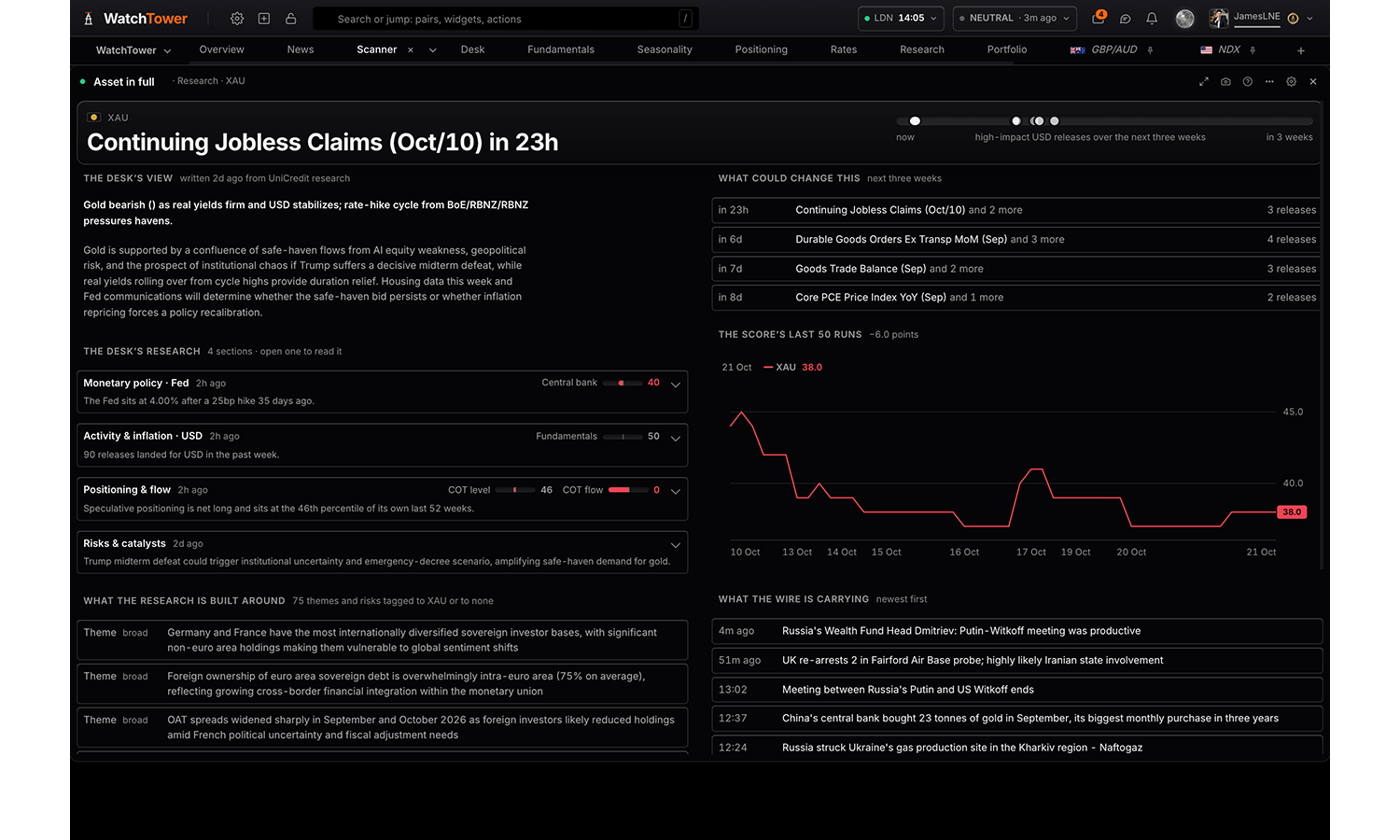Expand the Asset in full panel to fullscreen
The width and height of the screenshot is (1400, 840).
tap(1204, 82)
